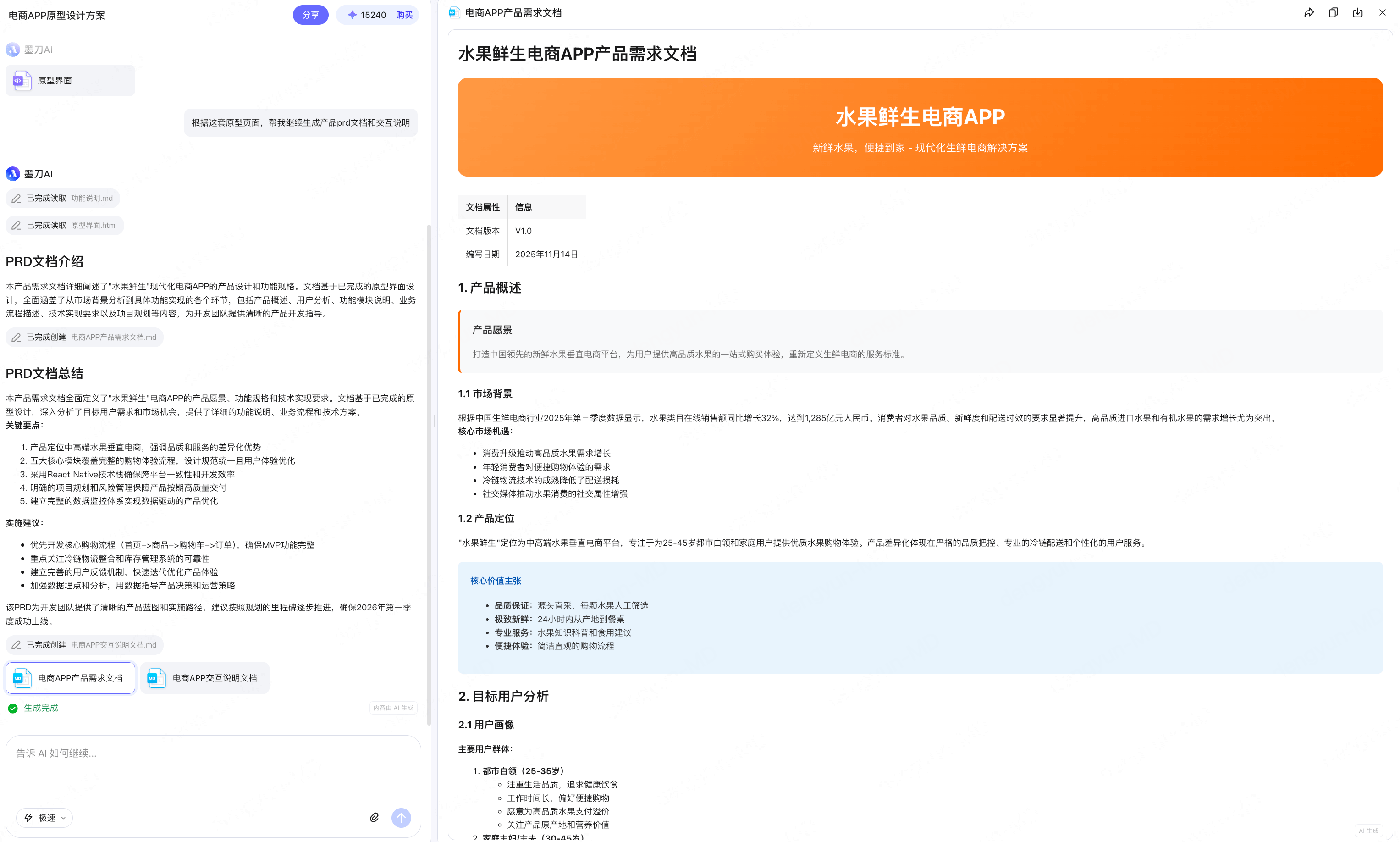1400x842 pixels.
Task: Switch to 电商APP交互说明文档 file card
Action: tap(204, 677)
